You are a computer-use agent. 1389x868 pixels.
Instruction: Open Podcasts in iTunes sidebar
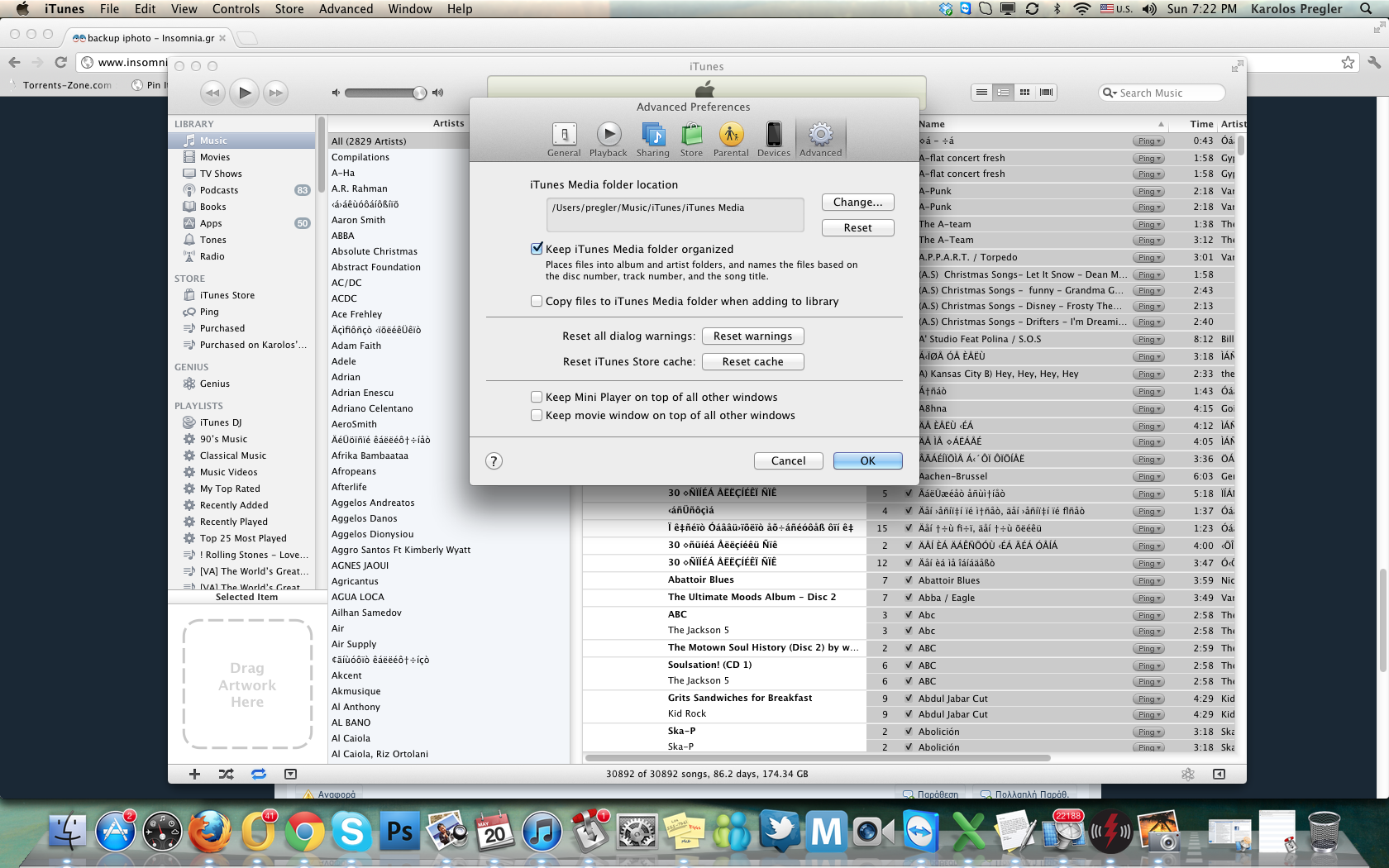tap(241, 190)
